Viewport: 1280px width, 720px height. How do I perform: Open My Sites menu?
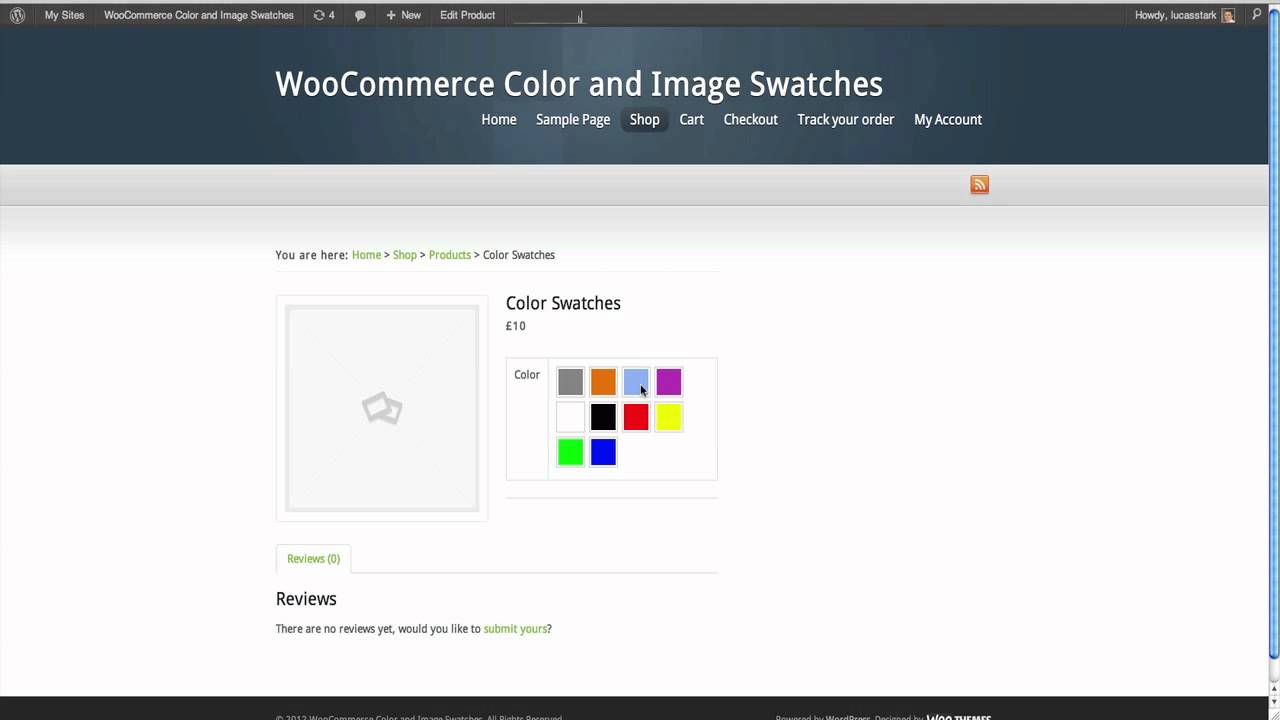[x=64, y=15]
